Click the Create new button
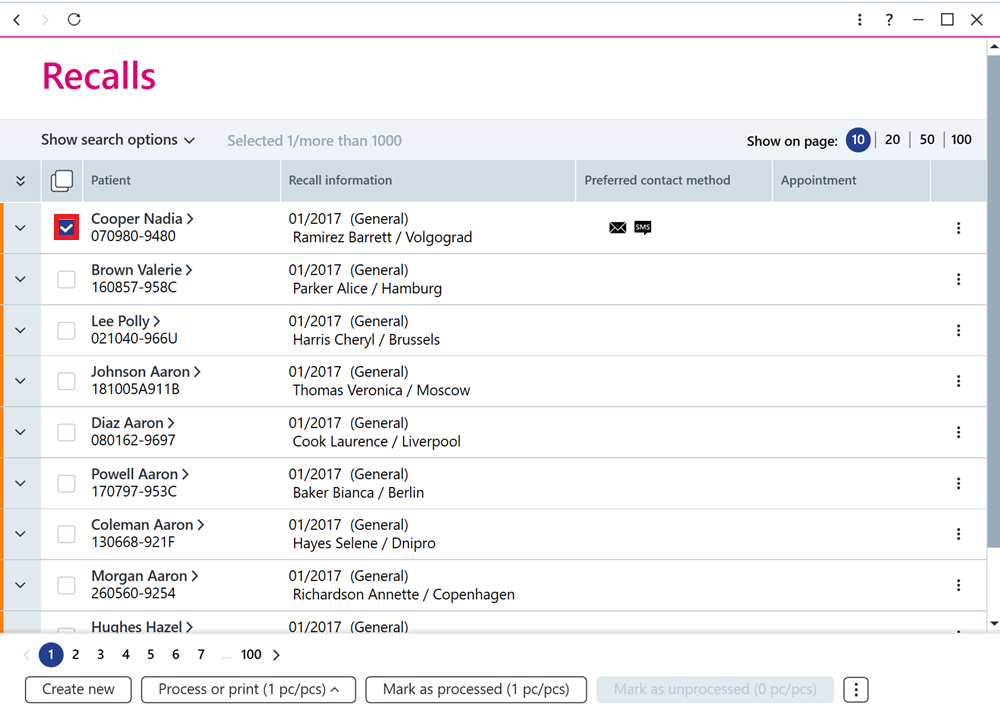Viewport: 1000px width, 709px height. pyautogui.click(x=78, y=689)
